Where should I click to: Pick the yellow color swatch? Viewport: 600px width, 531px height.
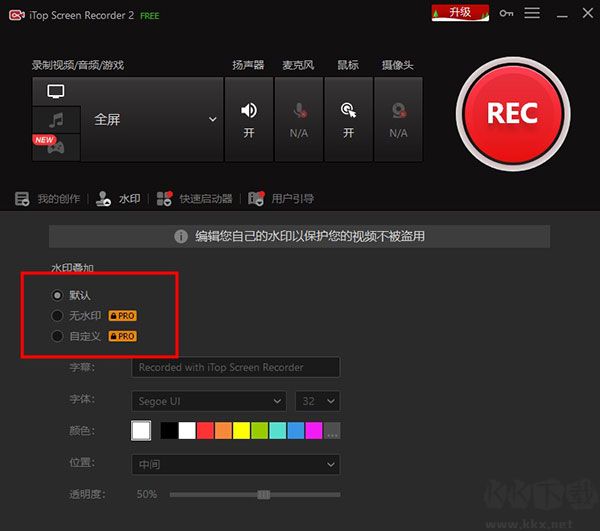click(241, 431)
